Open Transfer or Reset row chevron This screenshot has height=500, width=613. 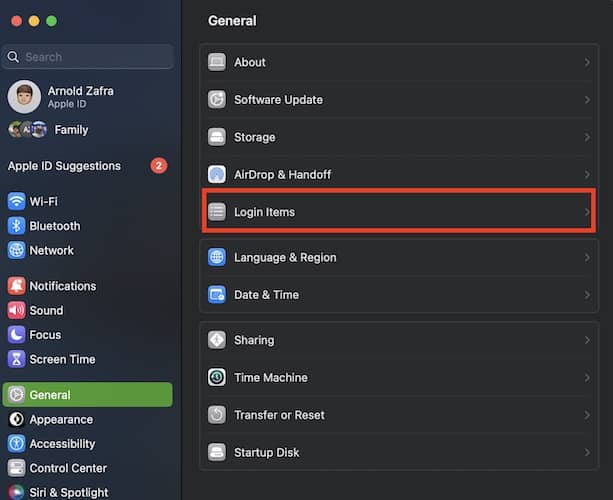[x=587, y=415]
